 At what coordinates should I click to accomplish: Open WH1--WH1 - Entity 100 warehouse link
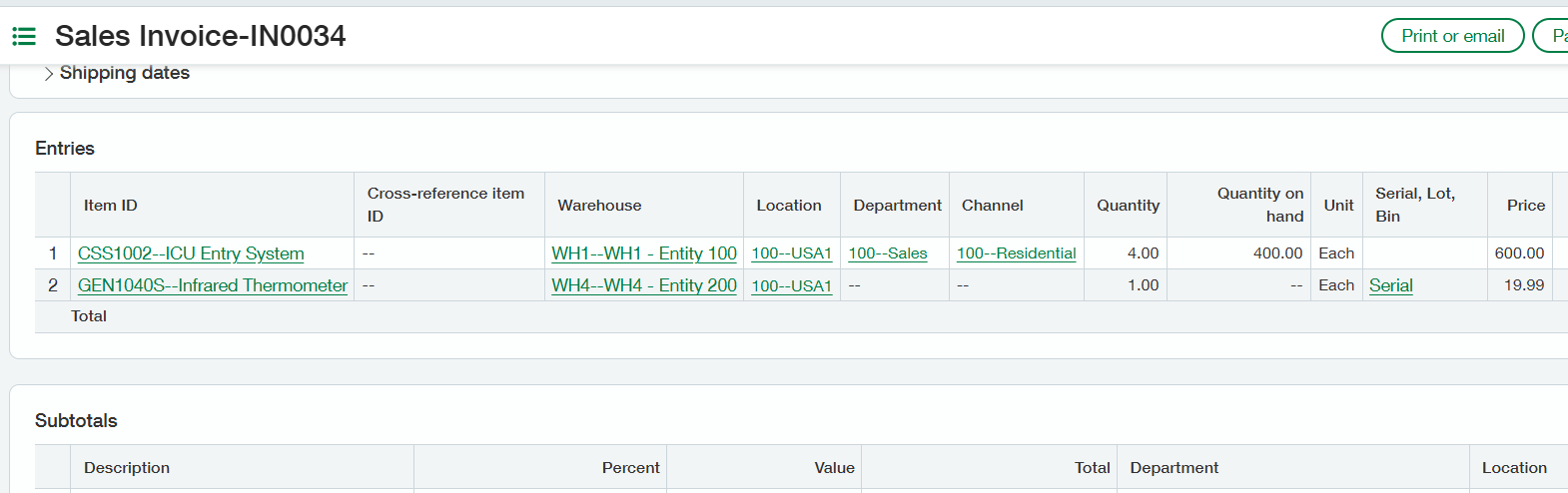pyautogui.click(x=644, y=253)
